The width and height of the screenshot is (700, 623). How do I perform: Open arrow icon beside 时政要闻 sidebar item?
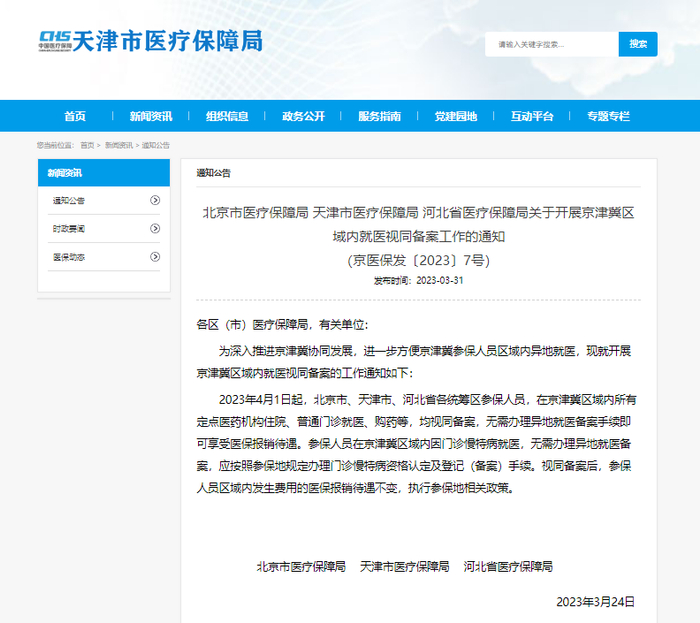[x=155, y=228]
